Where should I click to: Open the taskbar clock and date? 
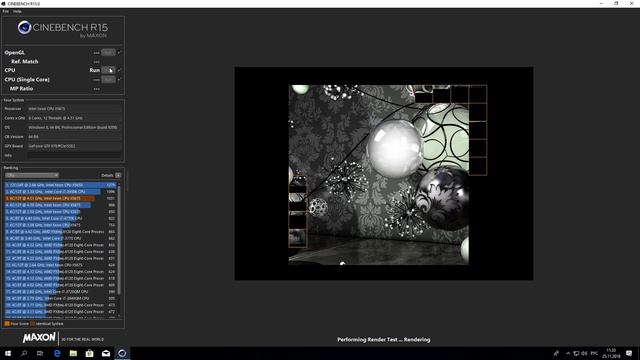611,353
